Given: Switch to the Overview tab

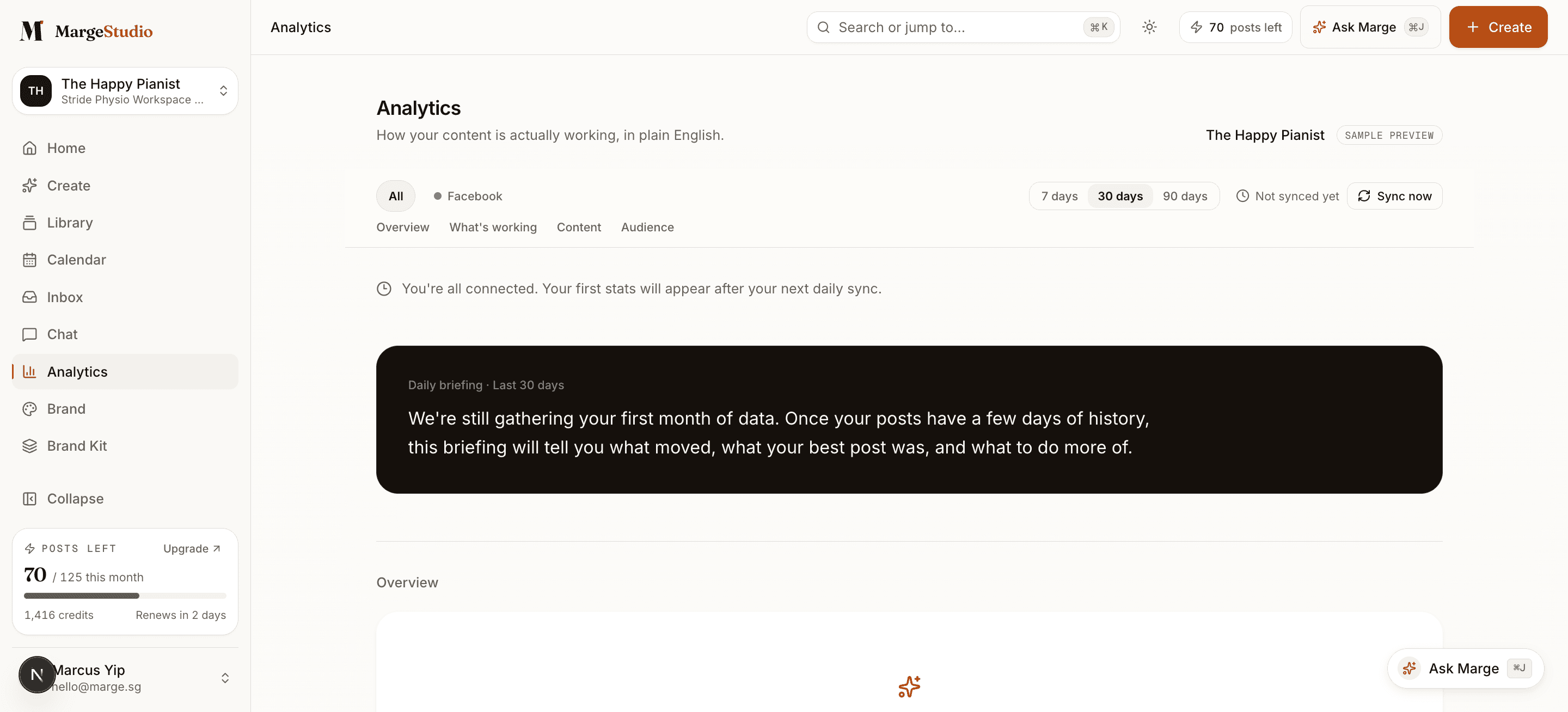Looking at the screenshot, I should (402, 227).
